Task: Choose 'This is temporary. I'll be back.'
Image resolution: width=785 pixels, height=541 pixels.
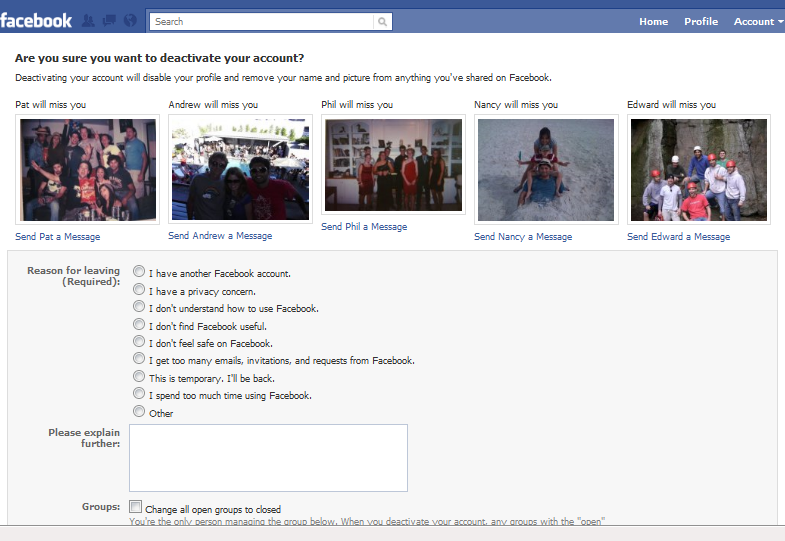Action: pyautogui.click(x=139, y=377)
